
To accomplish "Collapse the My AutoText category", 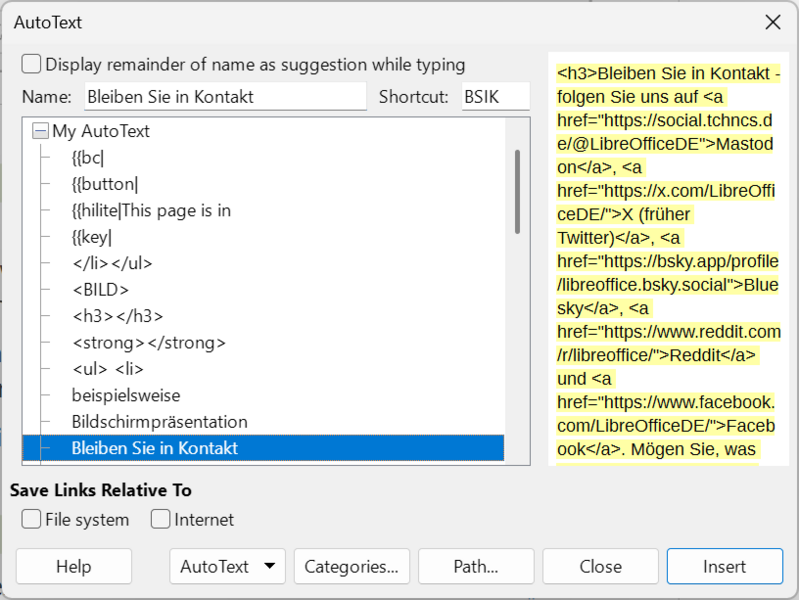I will tap(40, 131).
